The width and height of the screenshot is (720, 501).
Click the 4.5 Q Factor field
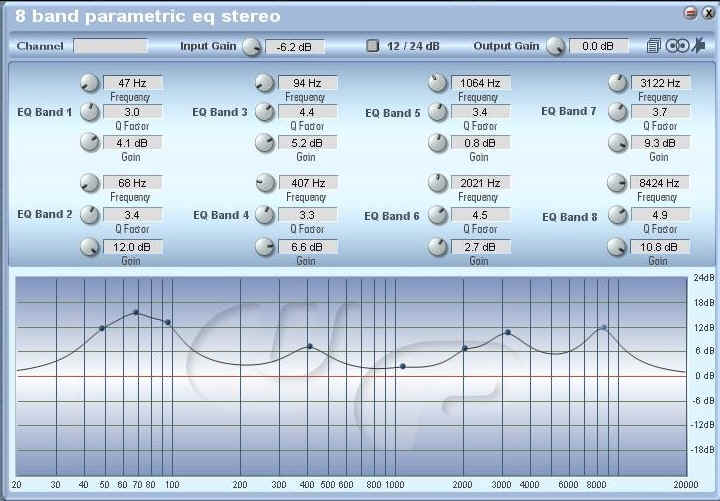click(x=480, y=215)
